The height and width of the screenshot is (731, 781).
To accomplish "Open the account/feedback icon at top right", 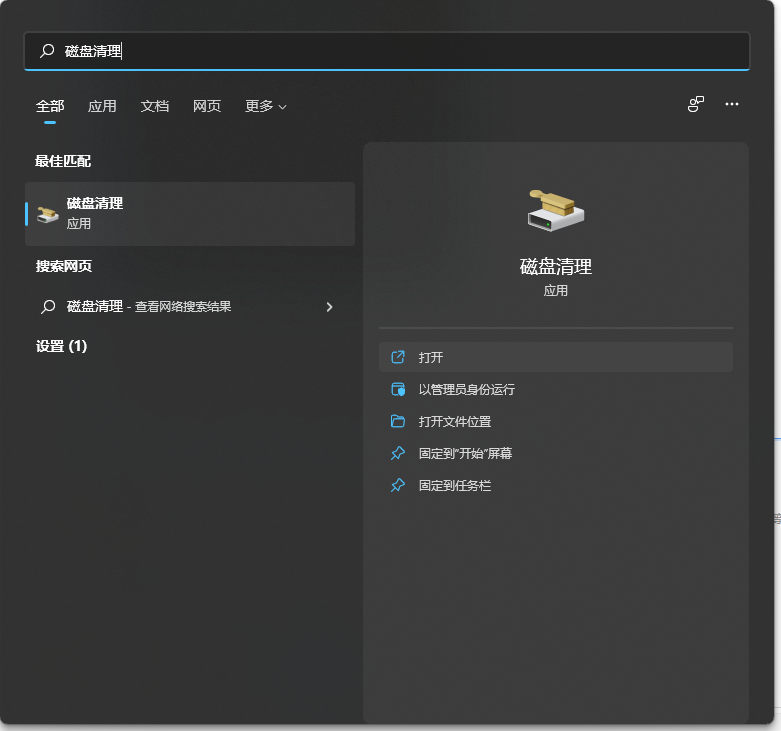I will tap(696, 104).
